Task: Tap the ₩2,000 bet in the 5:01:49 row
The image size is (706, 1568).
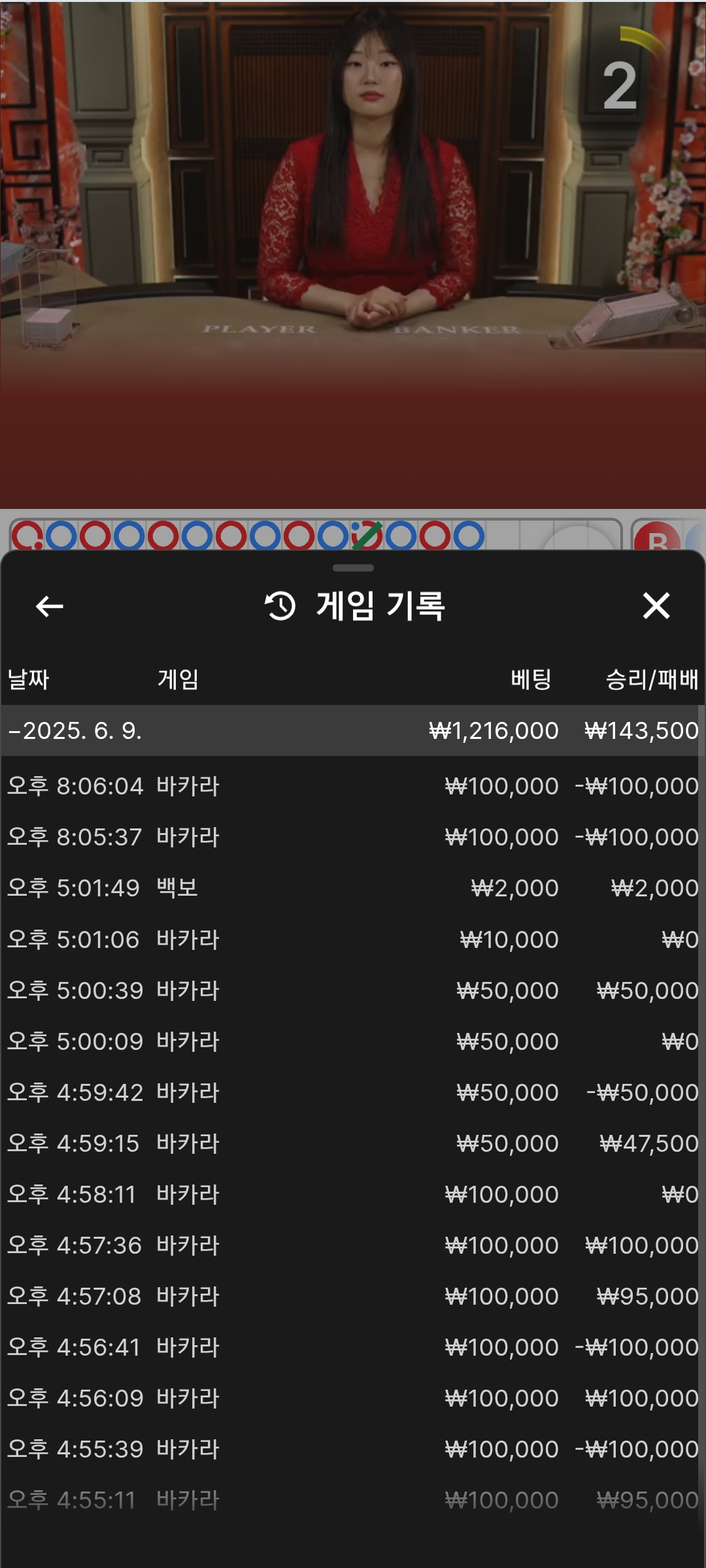Action: pos(514,888)
